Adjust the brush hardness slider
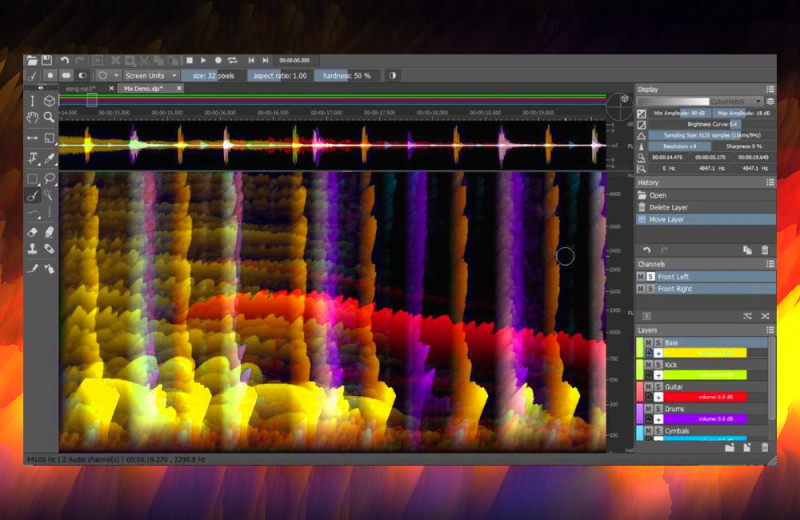The image size is (800, 520). (x=348, y=75)
